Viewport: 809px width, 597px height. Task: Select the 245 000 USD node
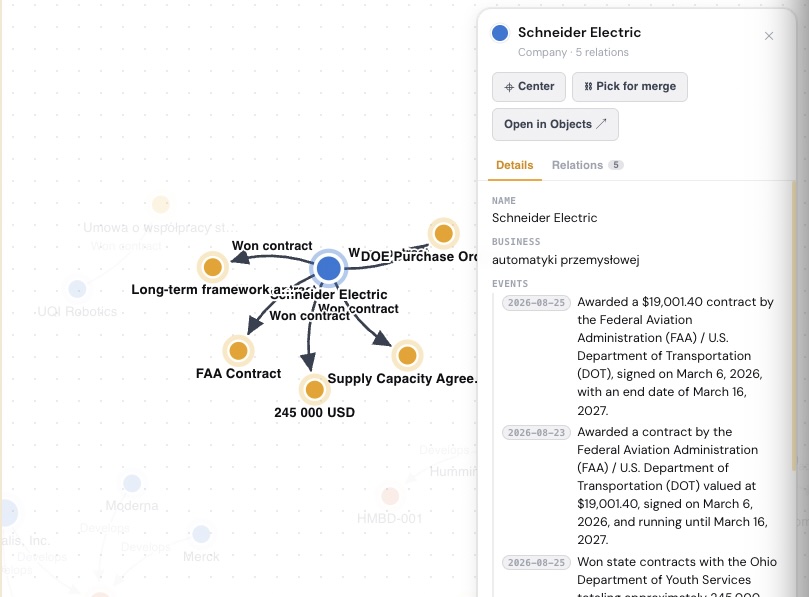[x=315, y=390]
